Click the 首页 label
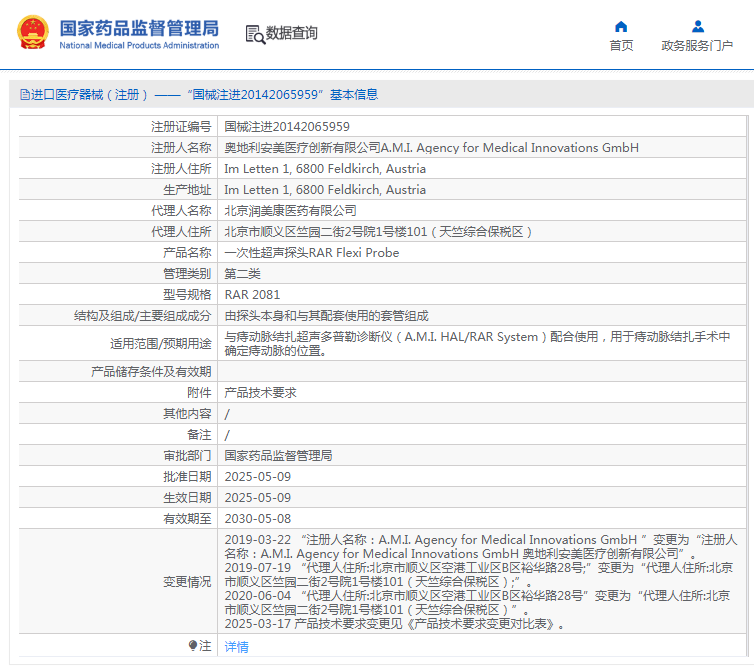Screen dimensions: 754x672 pyautogui.click(x=621, y=46)
